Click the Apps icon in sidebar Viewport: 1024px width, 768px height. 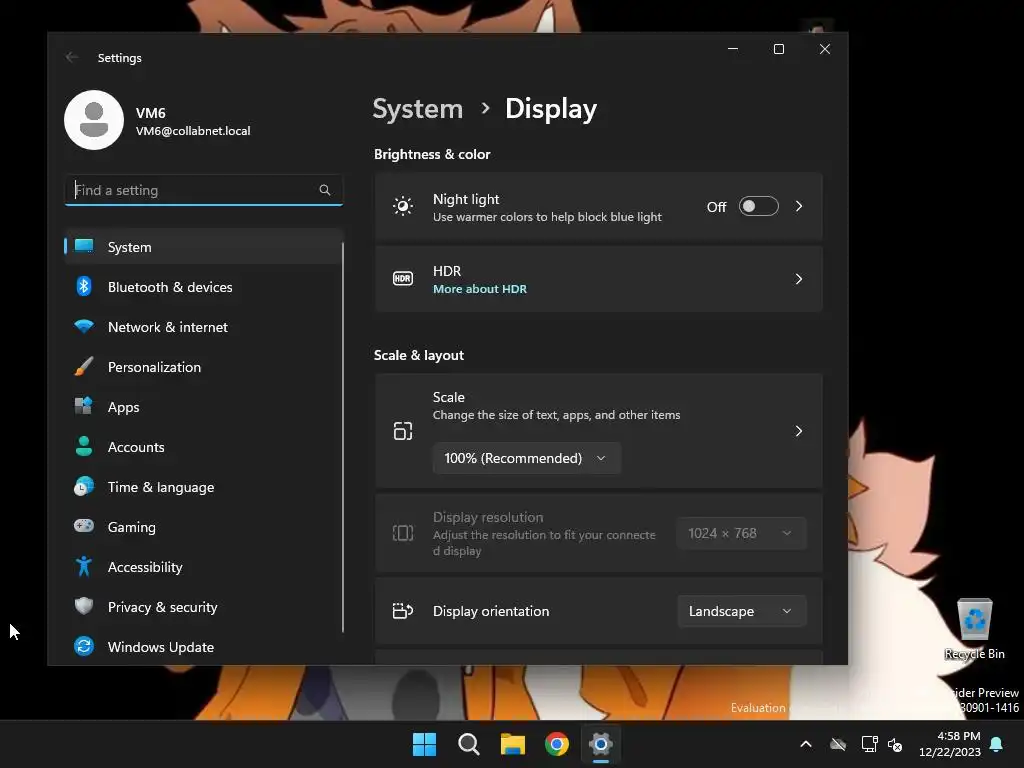pyautogui.click(x=84, y=406)
